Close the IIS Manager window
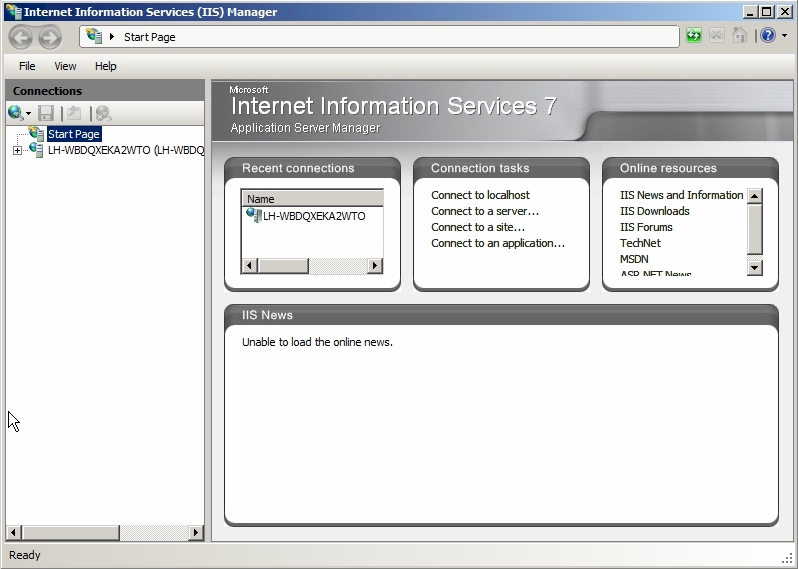The width and height of the screenshot is (798, 569). pos(784,12)
